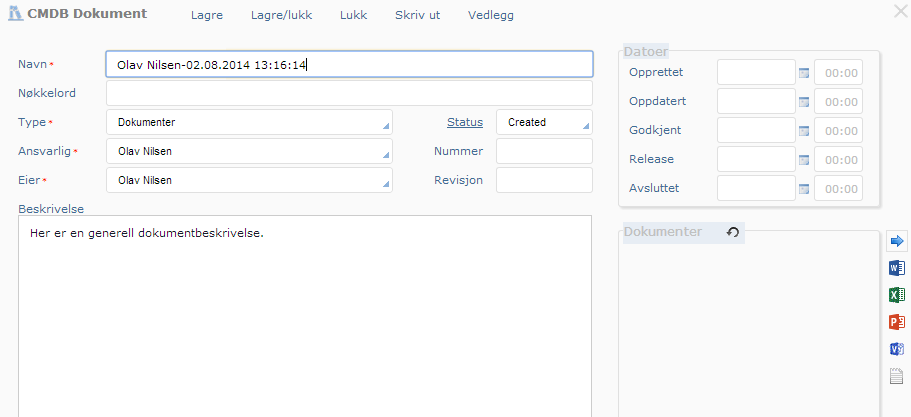Open the Status dropdown showing Created
Viewport: 911px width, 417px height.
tap(544, 122)
